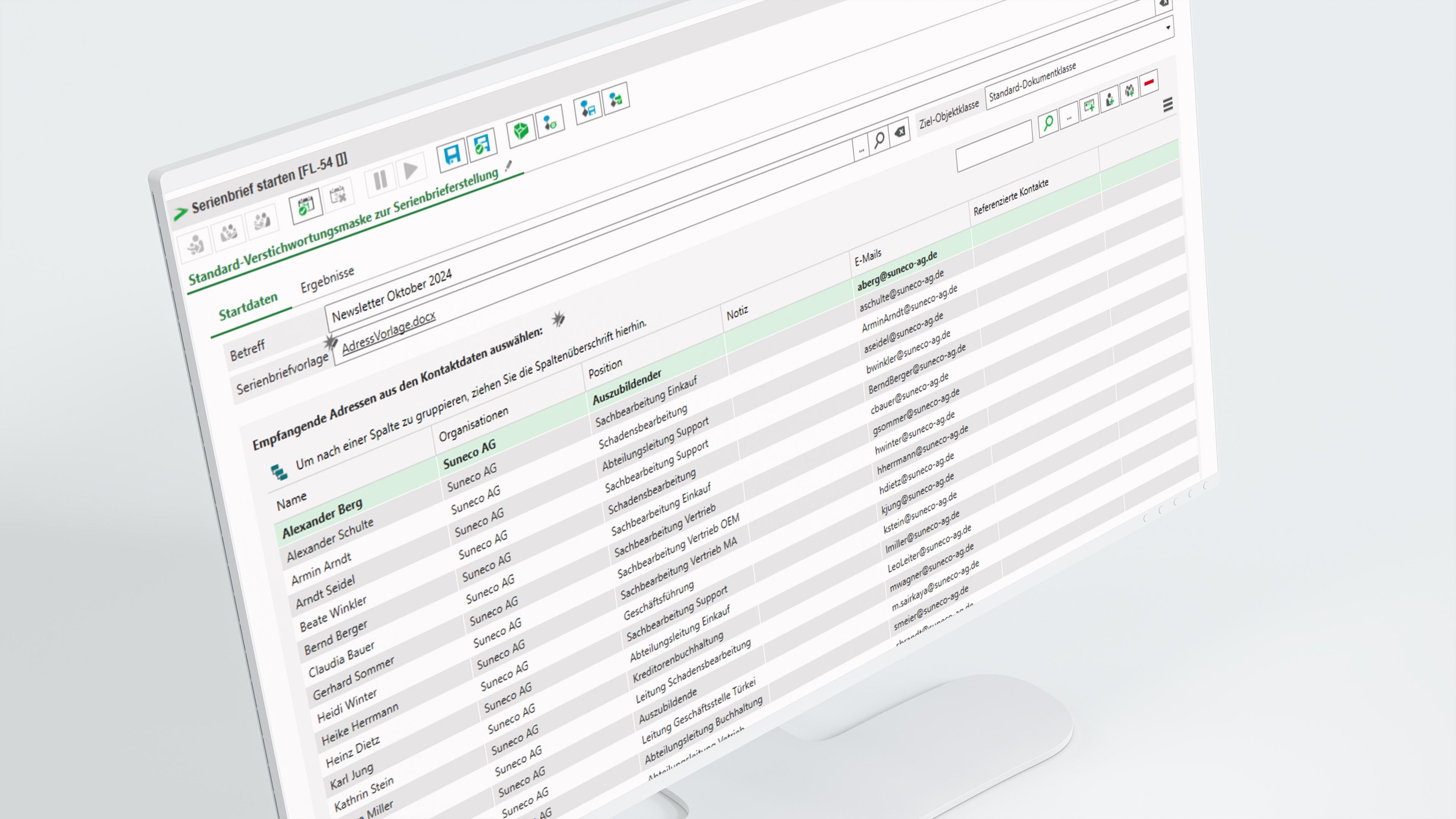This screenshot has width=1456, height=819.
Task: Sort by the Position column header
Action: pos(606,368)
